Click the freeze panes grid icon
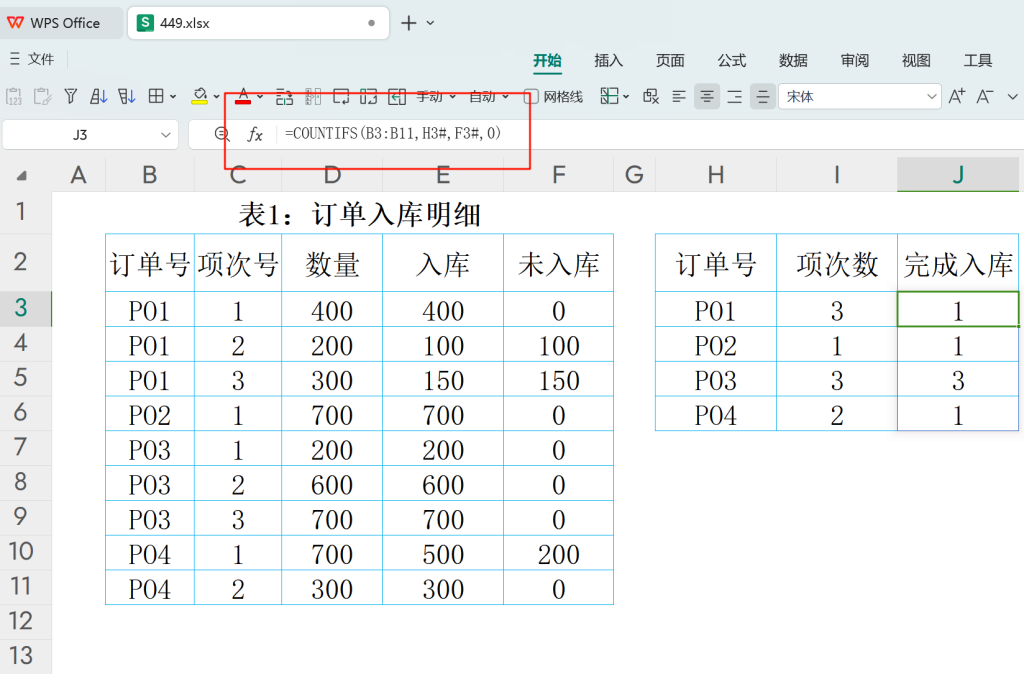The width and height of the screenshot is (1024, 674). pyautogui.click(x=609, y=97)
